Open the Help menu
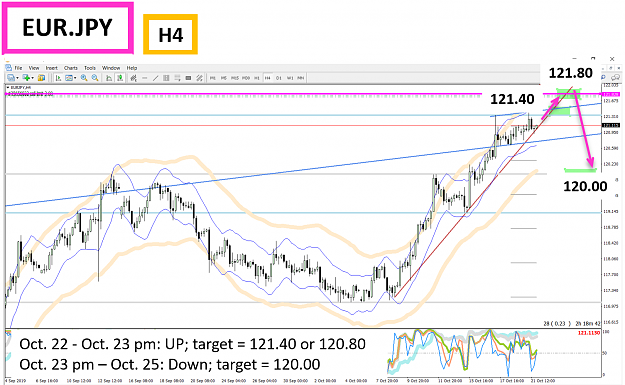625x385 pixels. click(x=132, y=68)
